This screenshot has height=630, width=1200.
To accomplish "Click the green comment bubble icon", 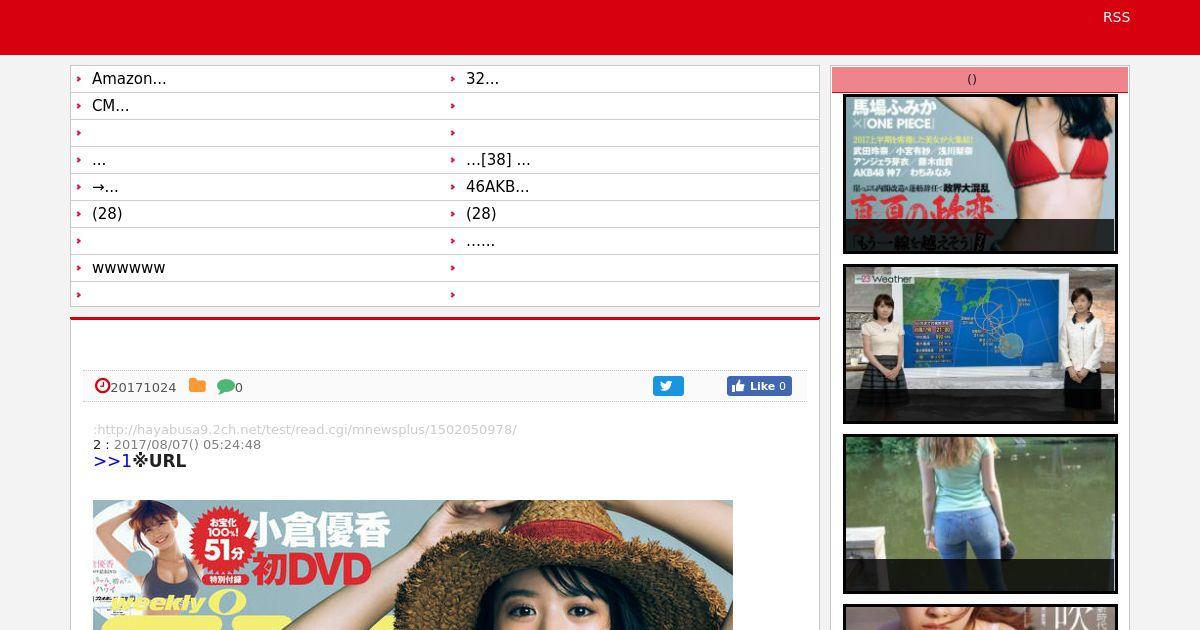I will [226, 386].
